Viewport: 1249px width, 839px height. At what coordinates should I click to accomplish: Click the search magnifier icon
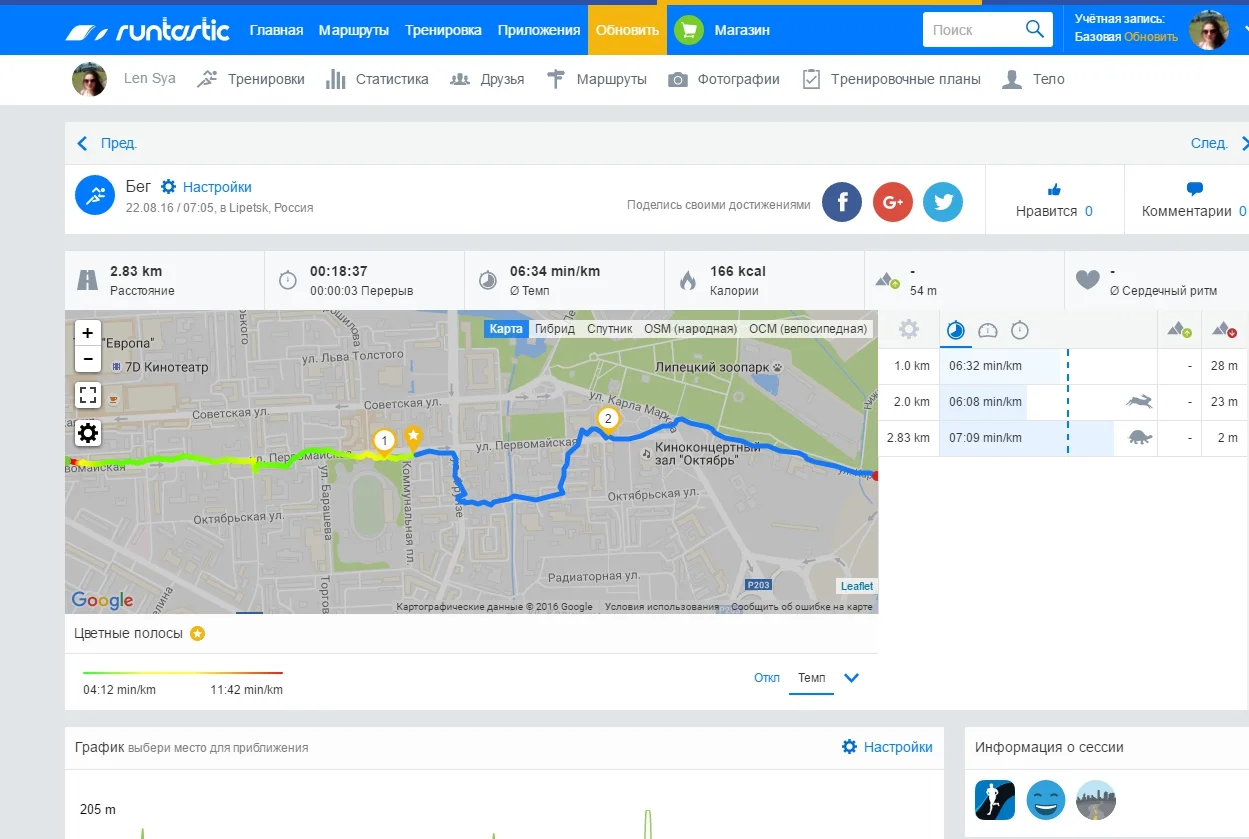click(x=1035, y=29)
